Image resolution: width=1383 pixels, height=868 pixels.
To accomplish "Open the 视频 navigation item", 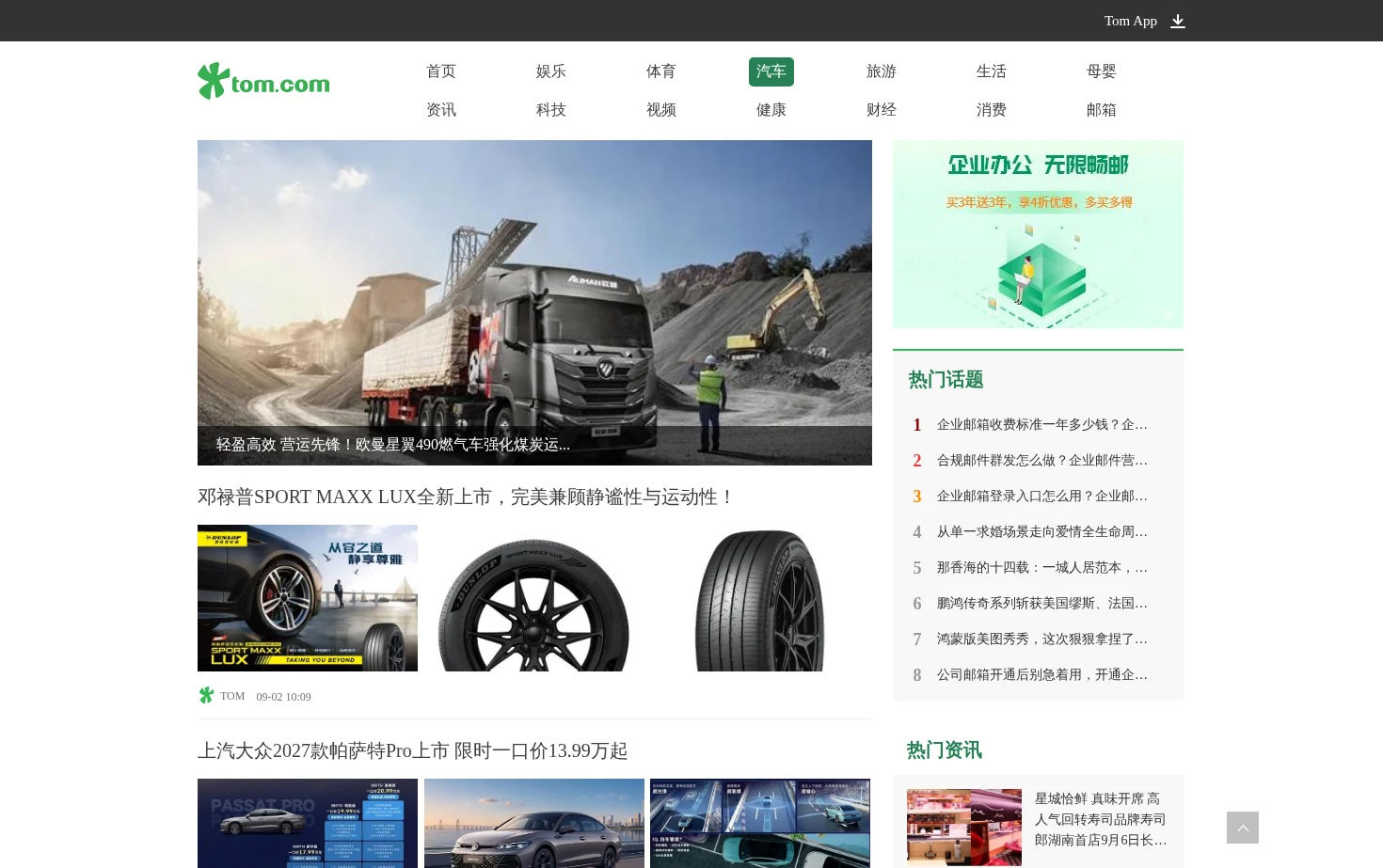I will point(661,110).
